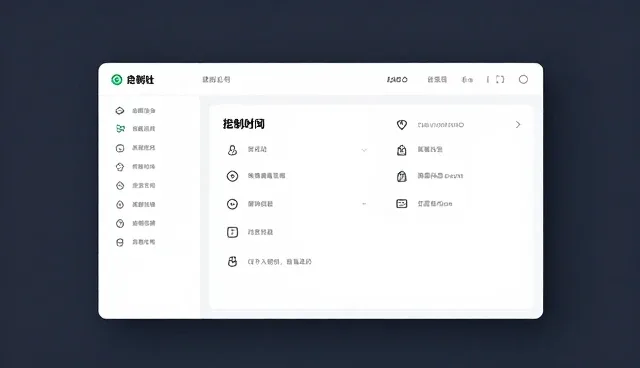This screenshot has width=640, height=368.
Task: Click the rounded square document icon
Action: [x=232, y=232]
